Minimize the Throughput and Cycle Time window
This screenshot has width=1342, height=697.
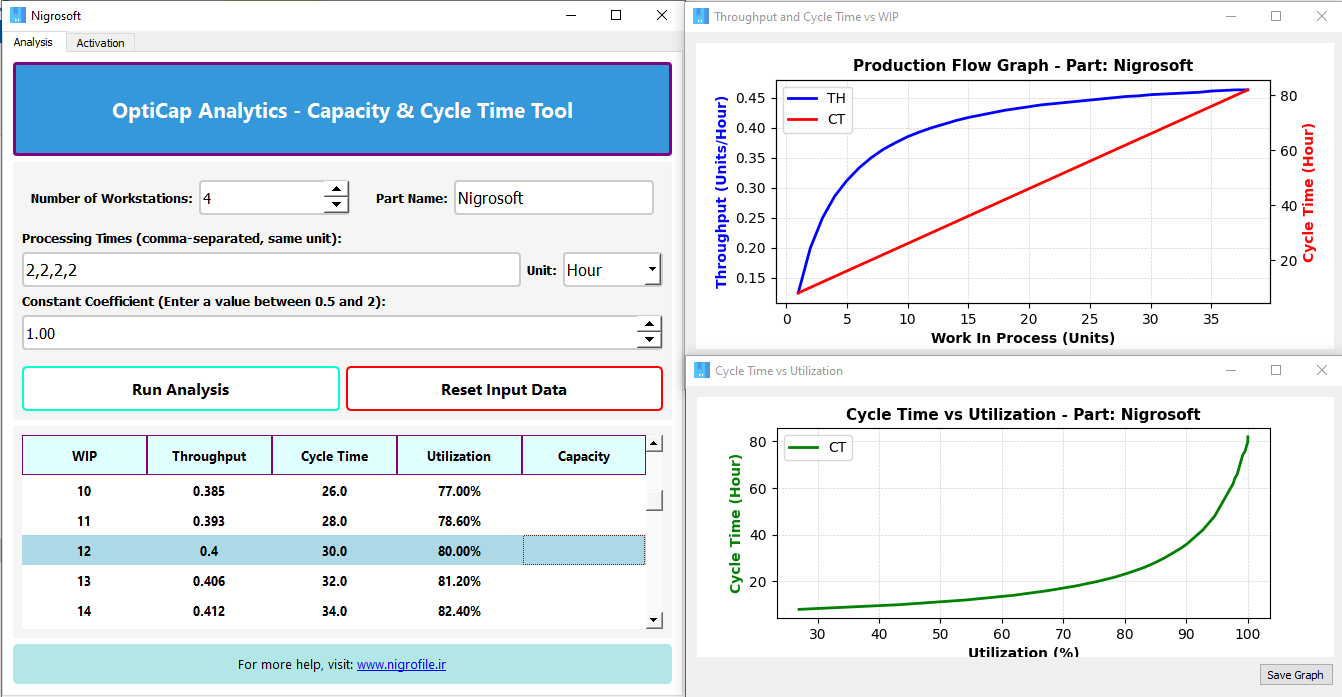pyautogui.click(x=1230, y=16)
